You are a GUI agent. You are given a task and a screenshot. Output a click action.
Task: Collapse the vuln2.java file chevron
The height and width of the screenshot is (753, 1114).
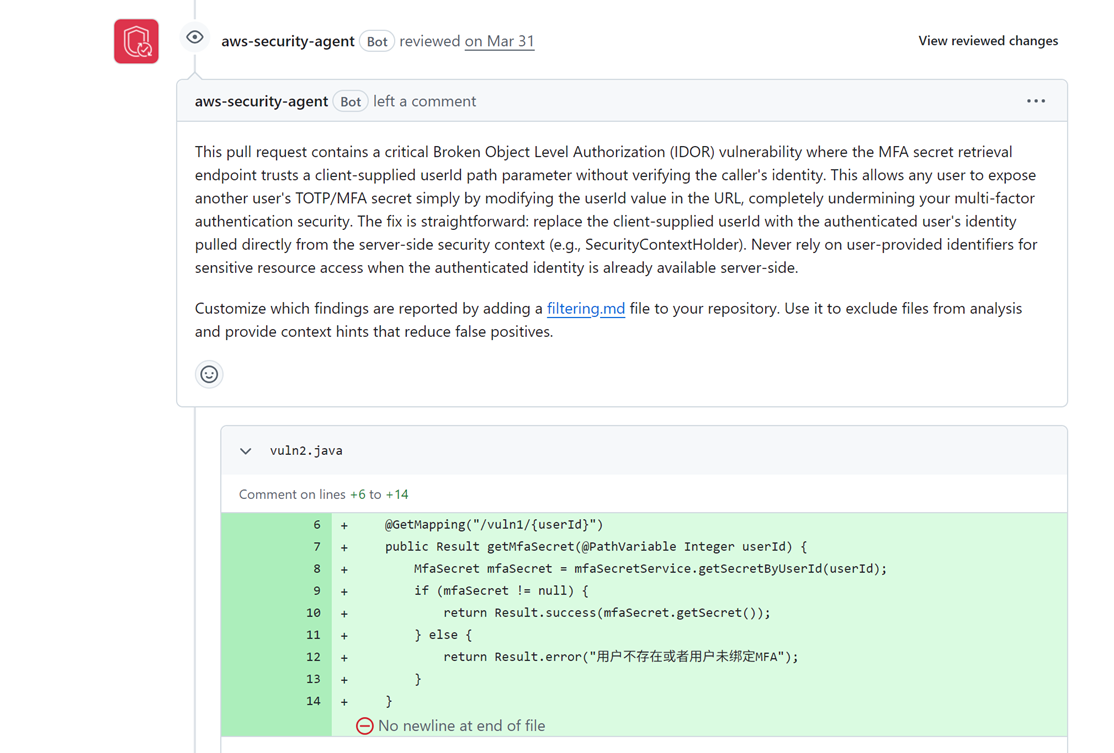(x=246, y=451)
